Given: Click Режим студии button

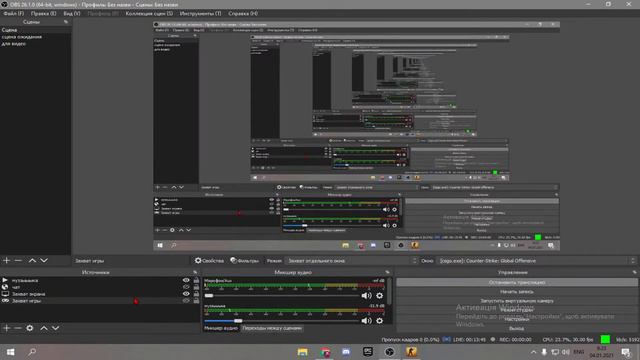Looking at the screenshot, I should pos(517,310).
